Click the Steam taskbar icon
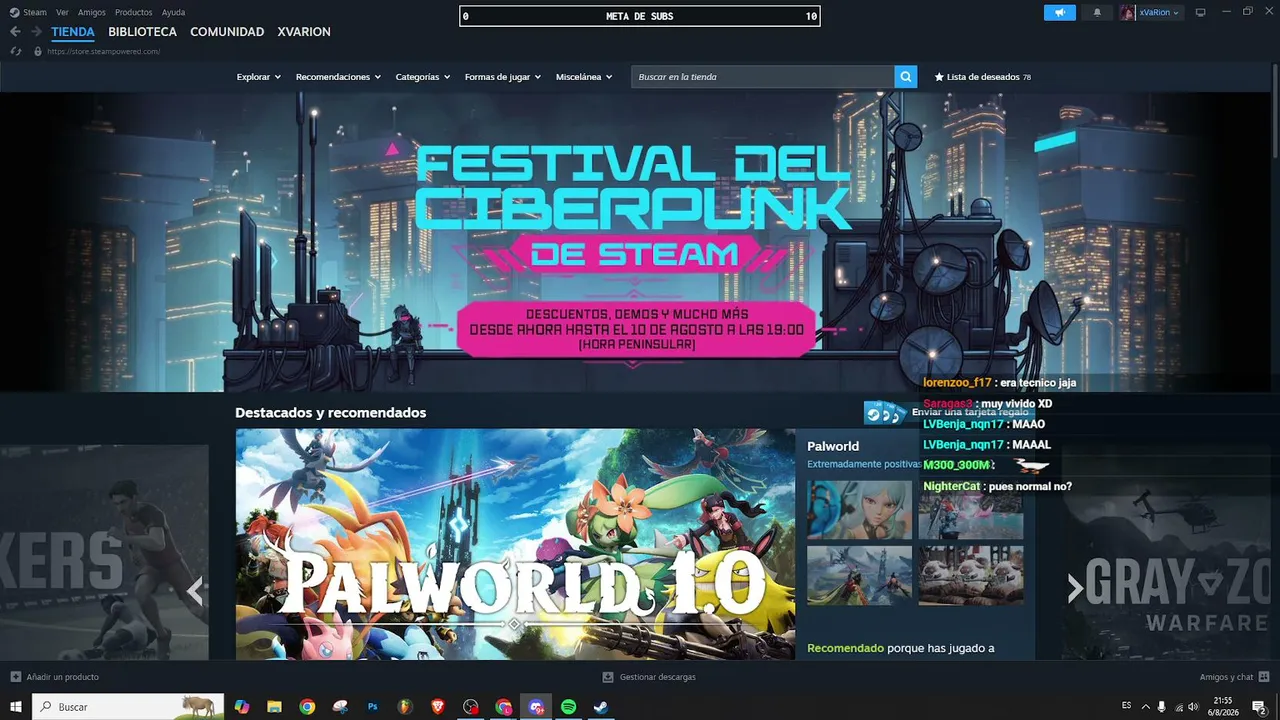Image resolution: width=1280 pixels, height=720 pixels. coord(601,707)
